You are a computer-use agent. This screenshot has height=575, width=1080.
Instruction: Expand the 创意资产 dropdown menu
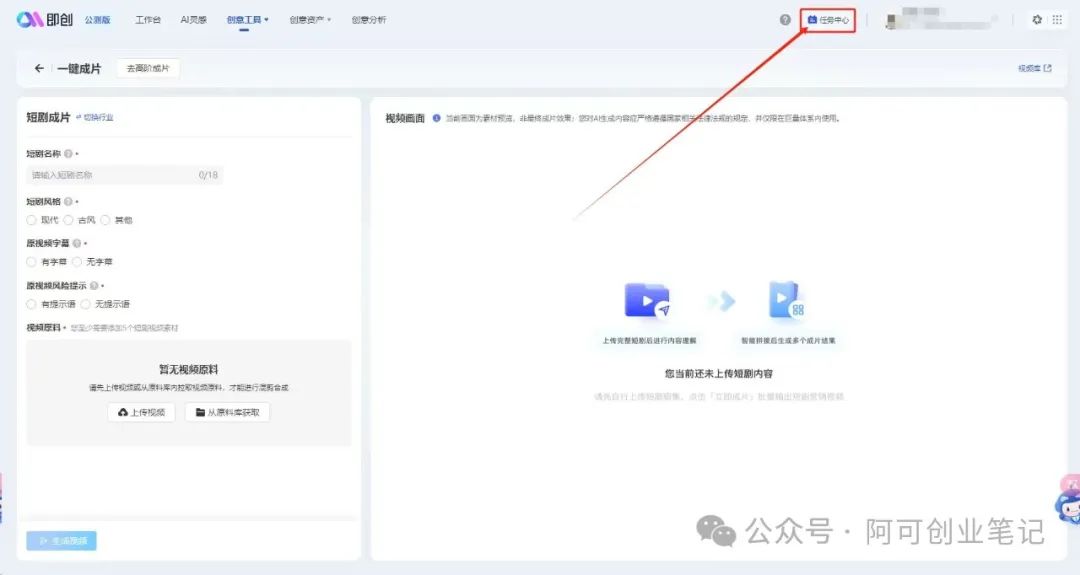310,20
